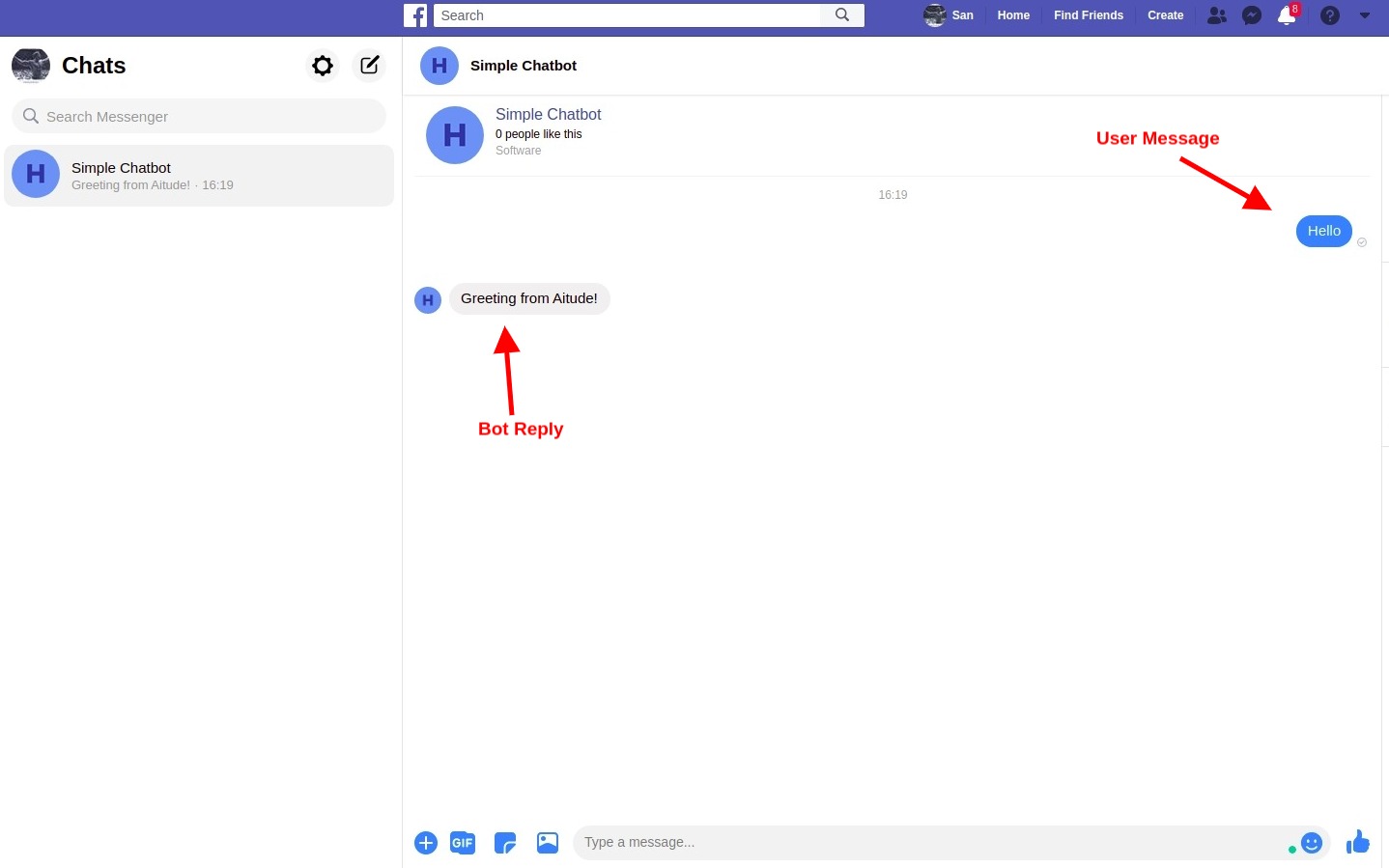
Task: Open the Simple Chatbot conversation in chat list
Action: [199, 175]
